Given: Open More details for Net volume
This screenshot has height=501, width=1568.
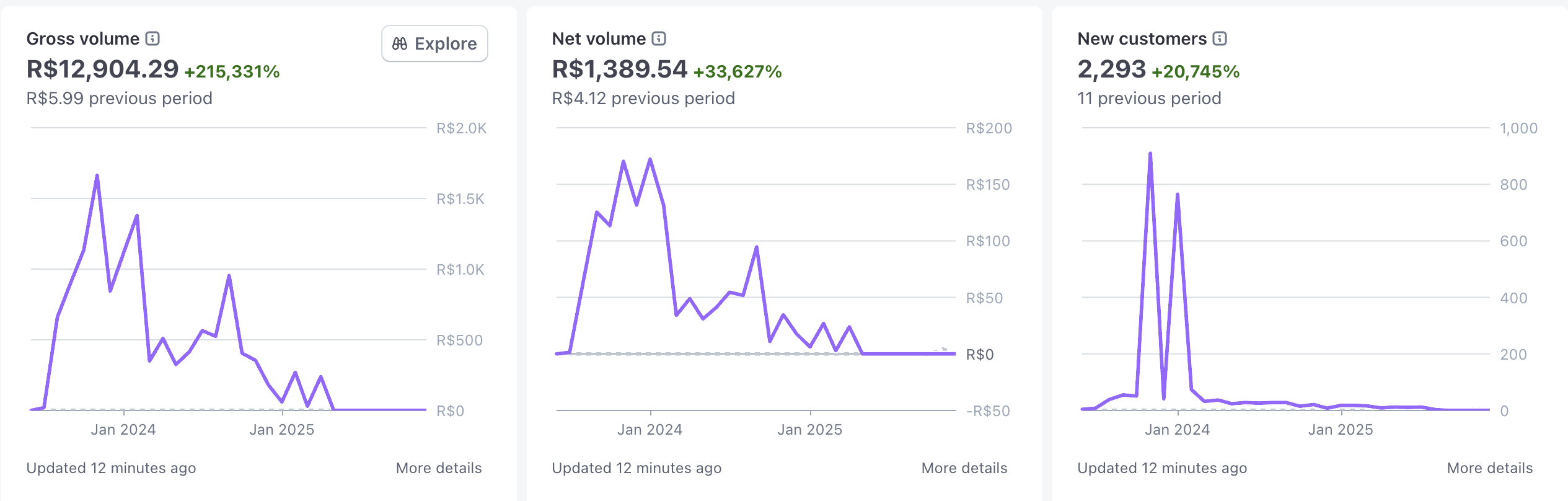Looking at the screenshot, I should point(964,468).
